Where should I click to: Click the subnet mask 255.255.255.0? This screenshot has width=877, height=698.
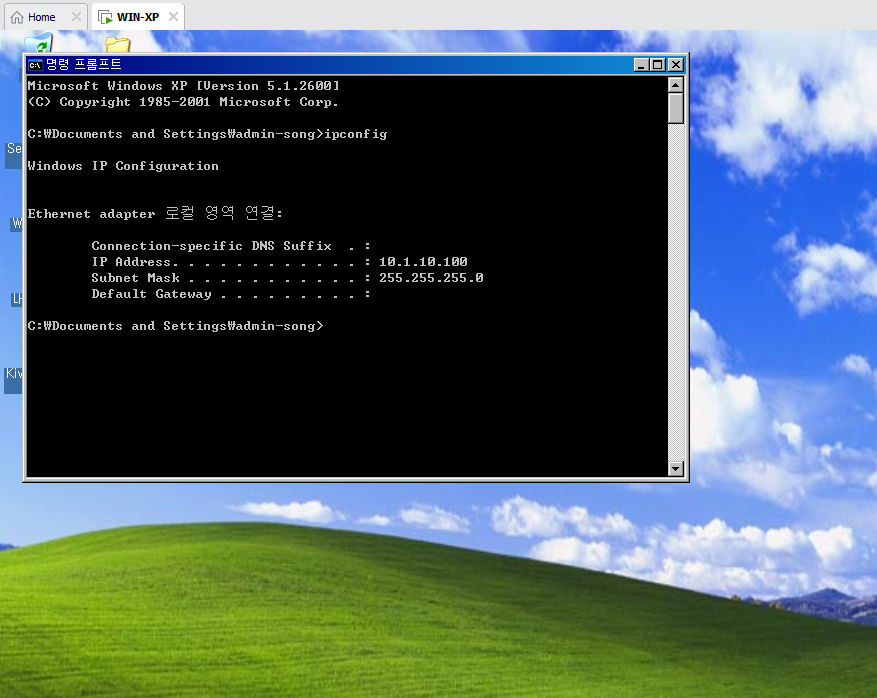431,278
